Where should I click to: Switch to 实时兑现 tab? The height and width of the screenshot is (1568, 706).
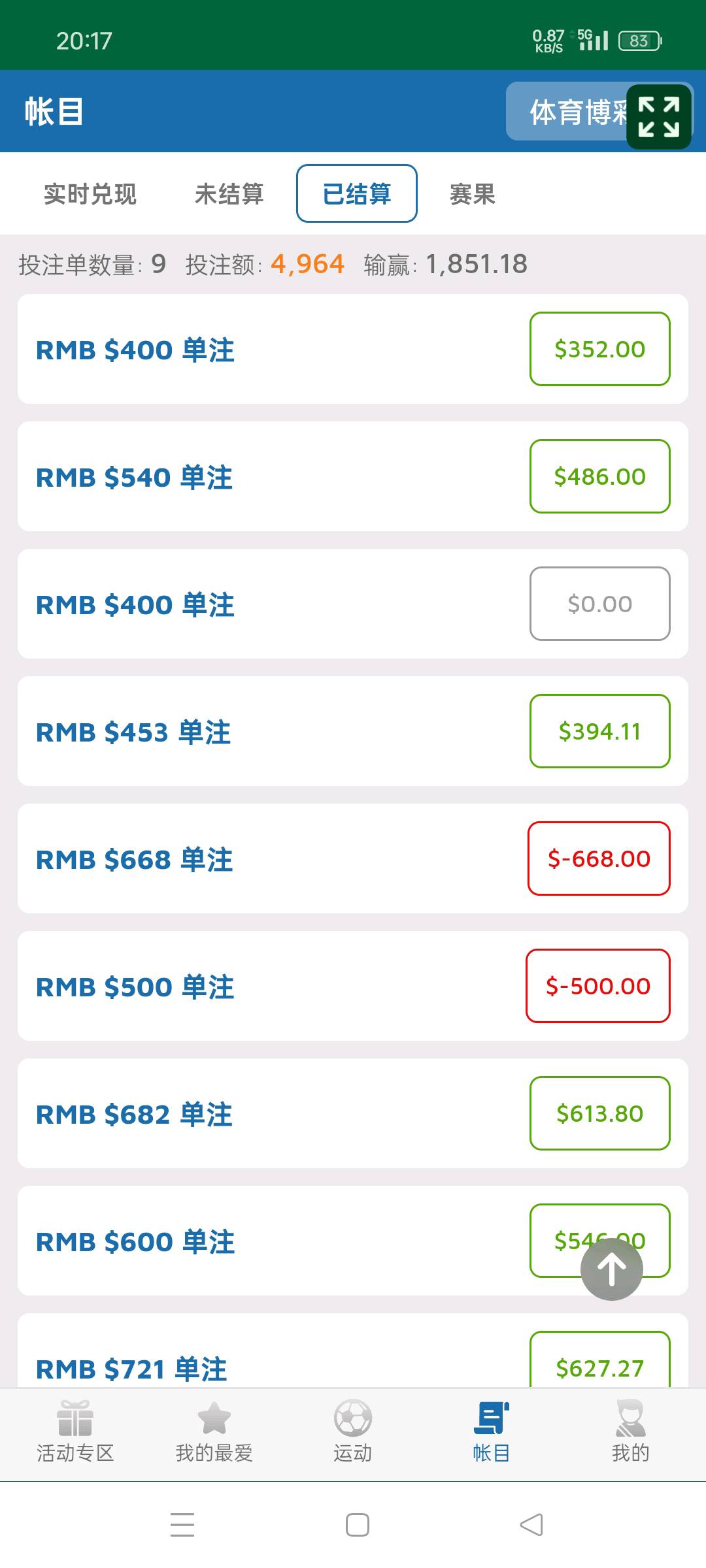(90, 194)
